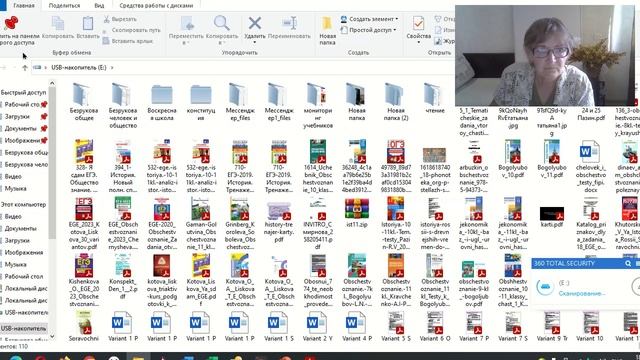The image size is (640, 360).
Task: Open the Копировать в dropdown
Action: click(222, 30)
